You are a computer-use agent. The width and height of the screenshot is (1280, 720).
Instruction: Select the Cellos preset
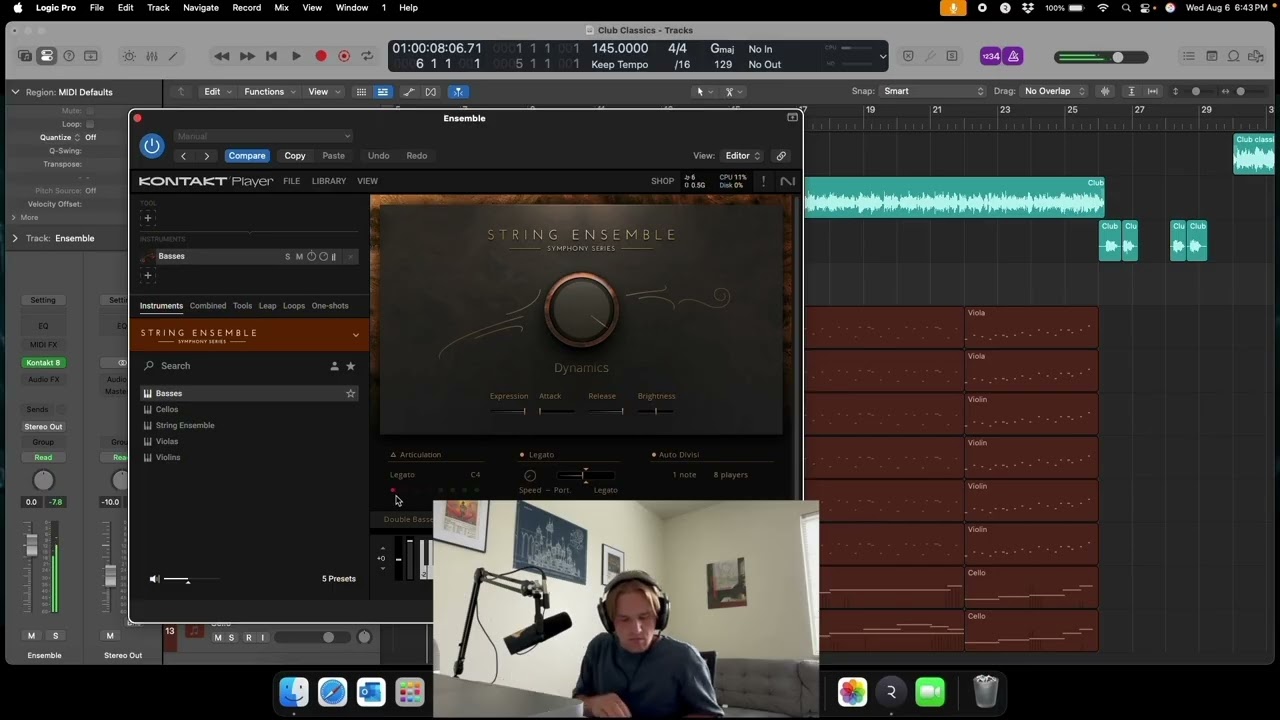(x=167, y=409)
